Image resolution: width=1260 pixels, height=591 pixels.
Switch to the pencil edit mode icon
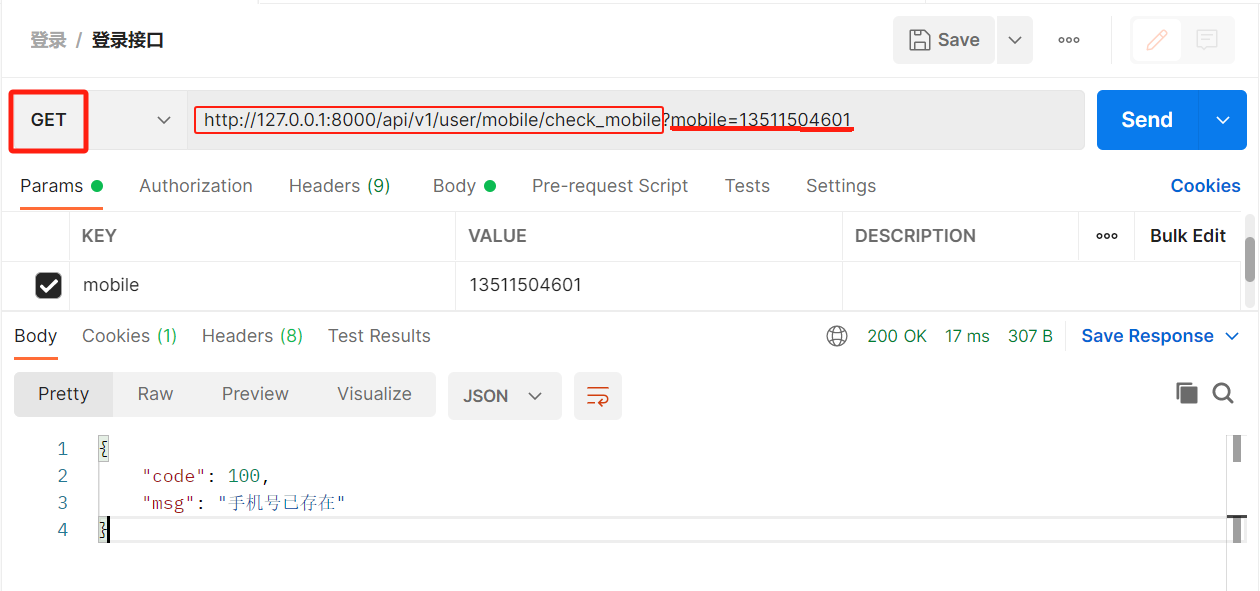pyautogui.click(x=1157, y=40)
